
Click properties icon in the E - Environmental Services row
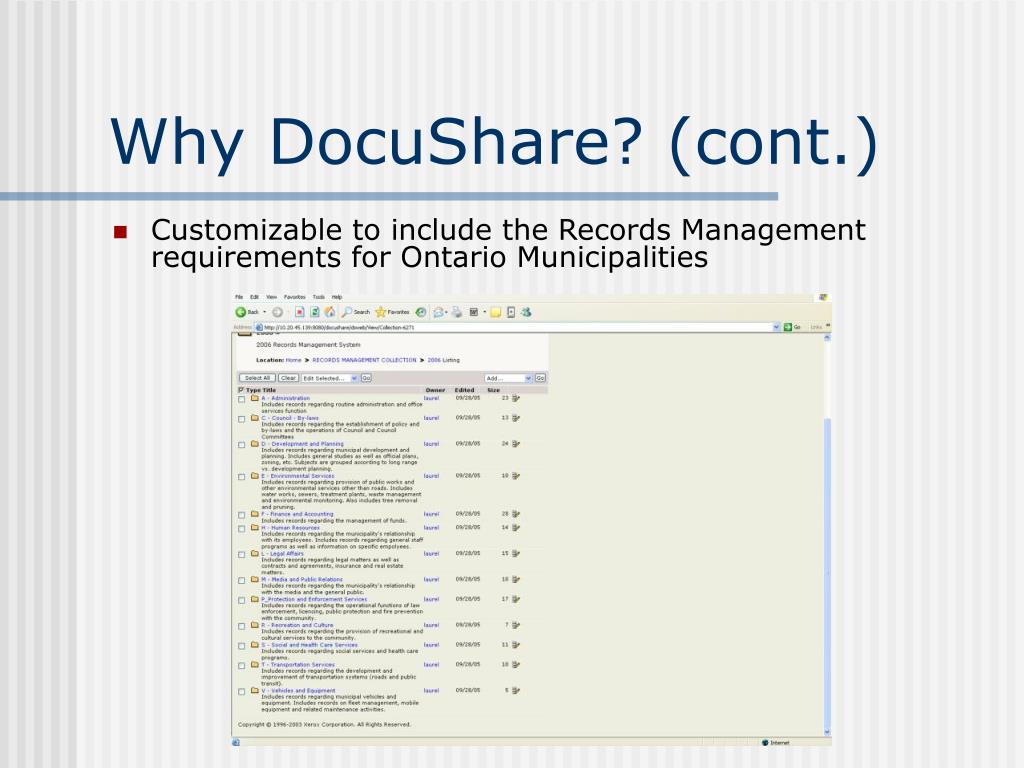click(x=516, y=475)
